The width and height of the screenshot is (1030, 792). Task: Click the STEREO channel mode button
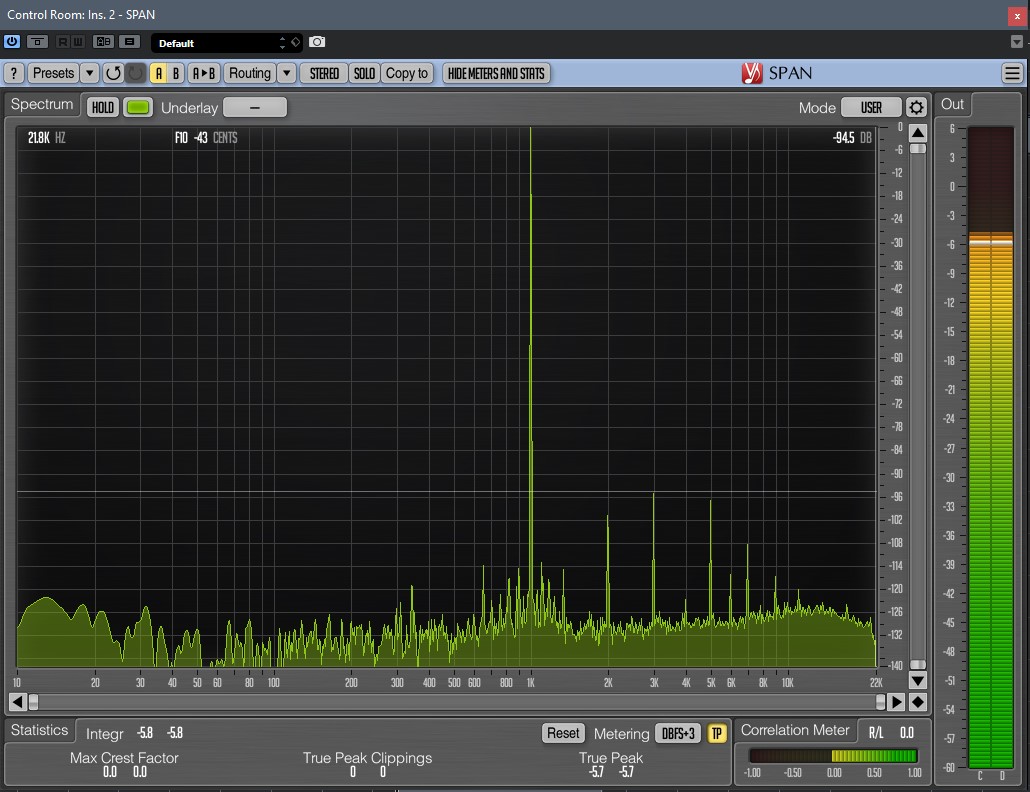[x=325, y=73]
